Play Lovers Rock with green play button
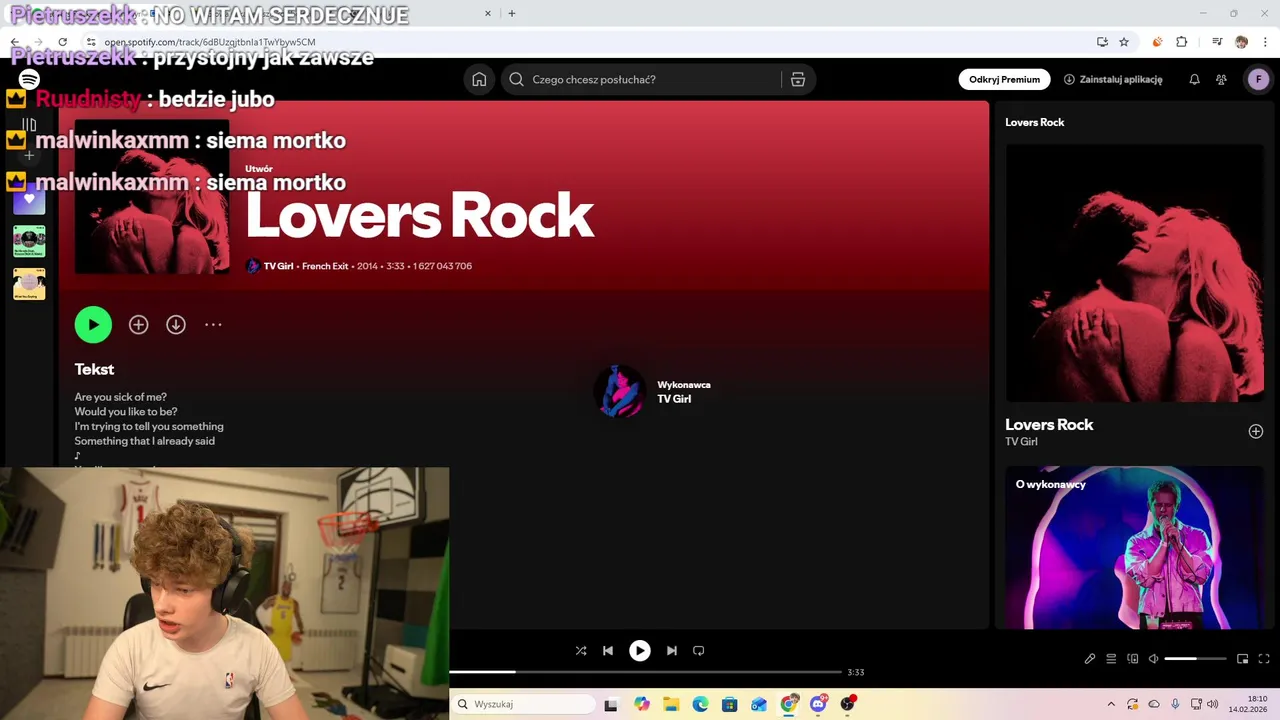The height and width of the screenshot is (720, 1280). click(93, 324)
